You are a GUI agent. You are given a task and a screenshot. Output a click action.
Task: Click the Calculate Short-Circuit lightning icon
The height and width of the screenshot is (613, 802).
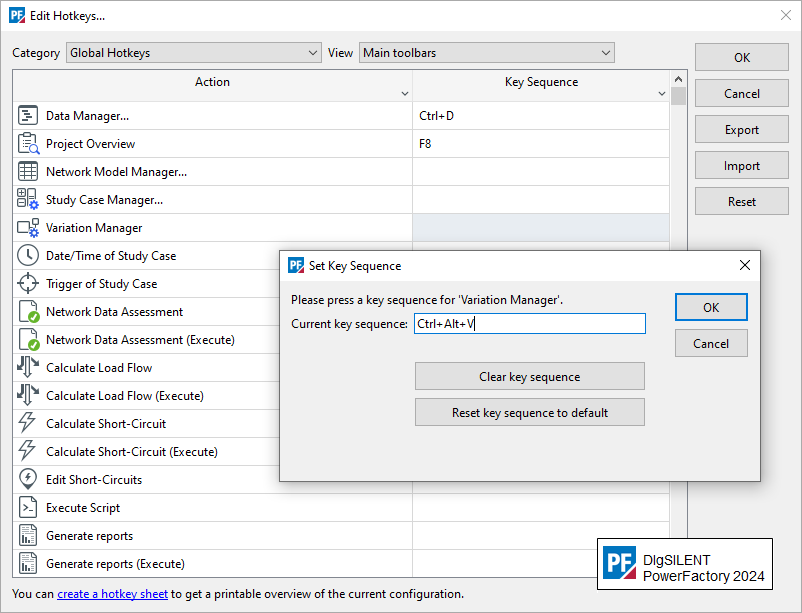click(x=27, y=423)
